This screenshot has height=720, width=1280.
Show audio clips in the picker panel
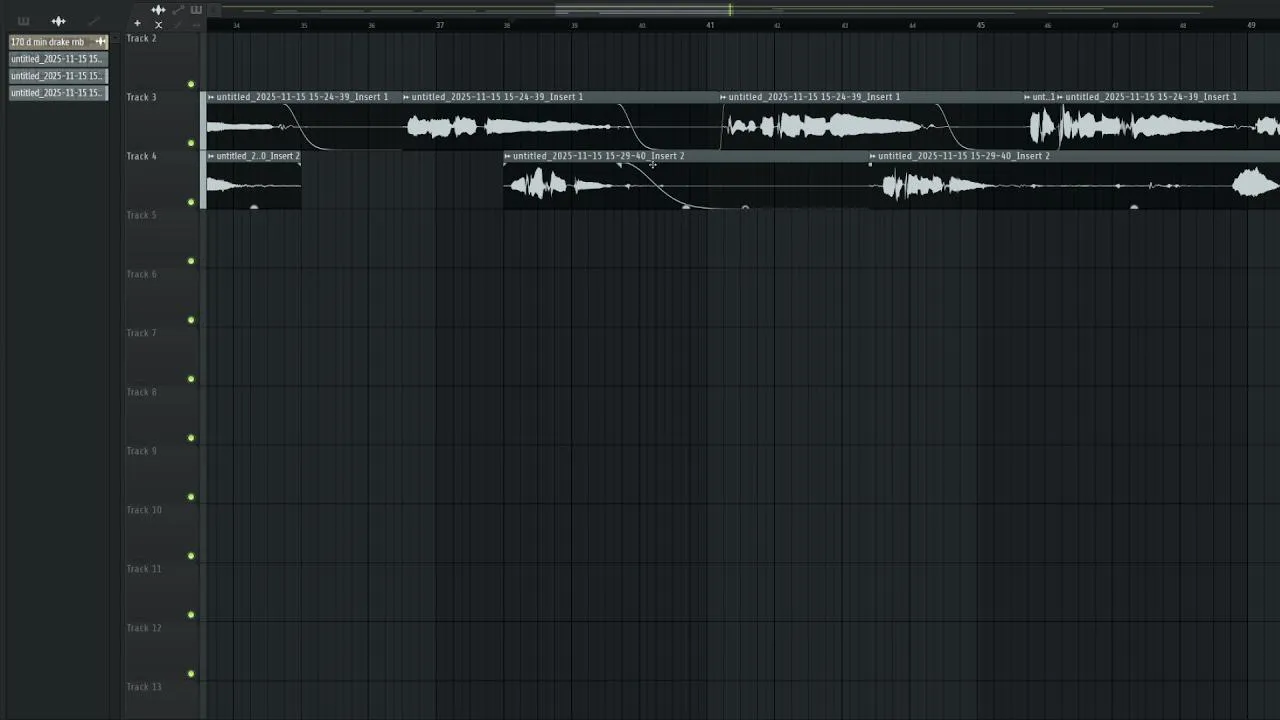[x=58, y=21]
